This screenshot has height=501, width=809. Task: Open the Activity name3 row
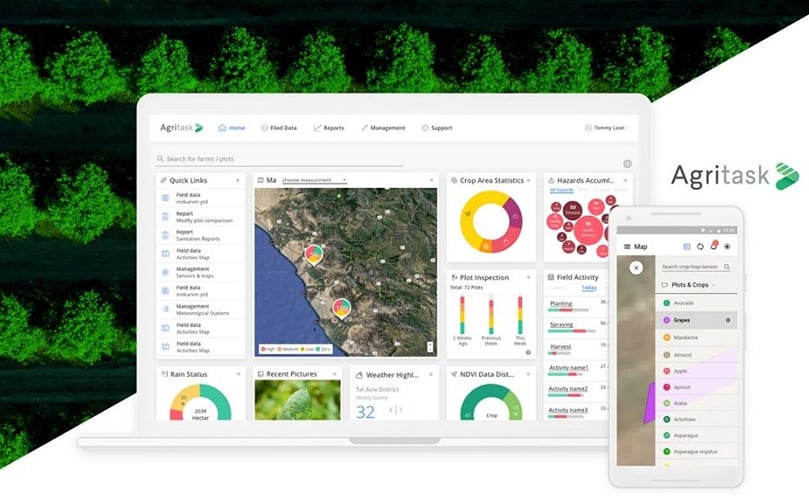click(x=577, y=412)
